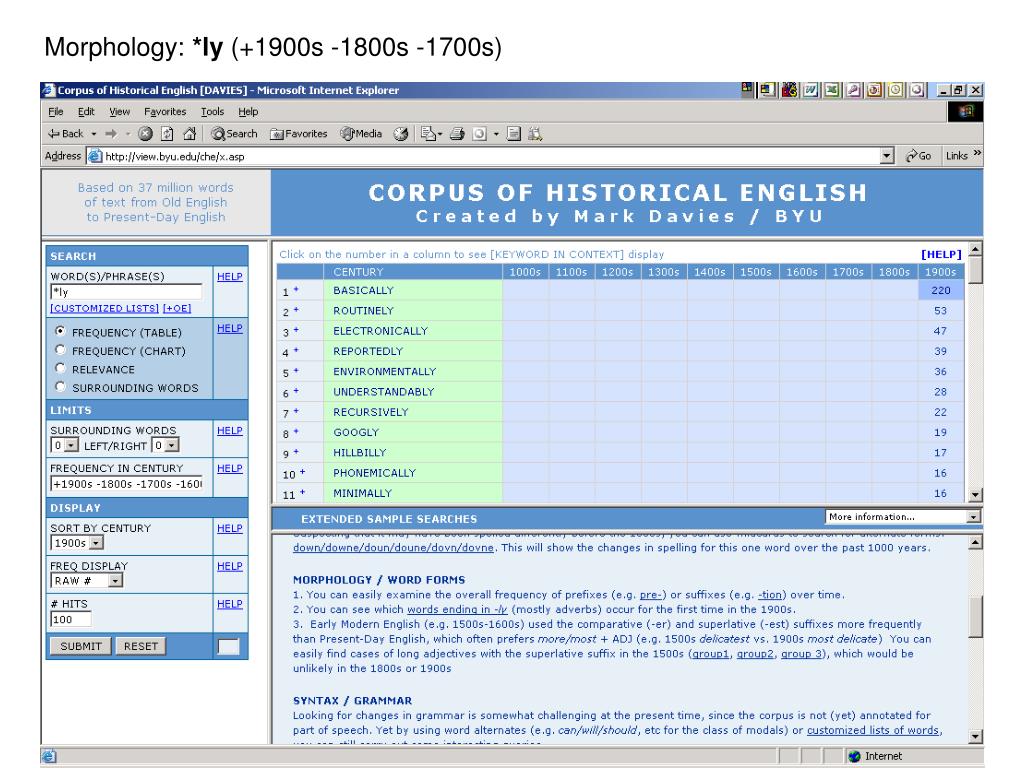Open HELP link beside SORT BY CENTURY
The height and width of the screenshot is (768, 1024).
[229, 528]
